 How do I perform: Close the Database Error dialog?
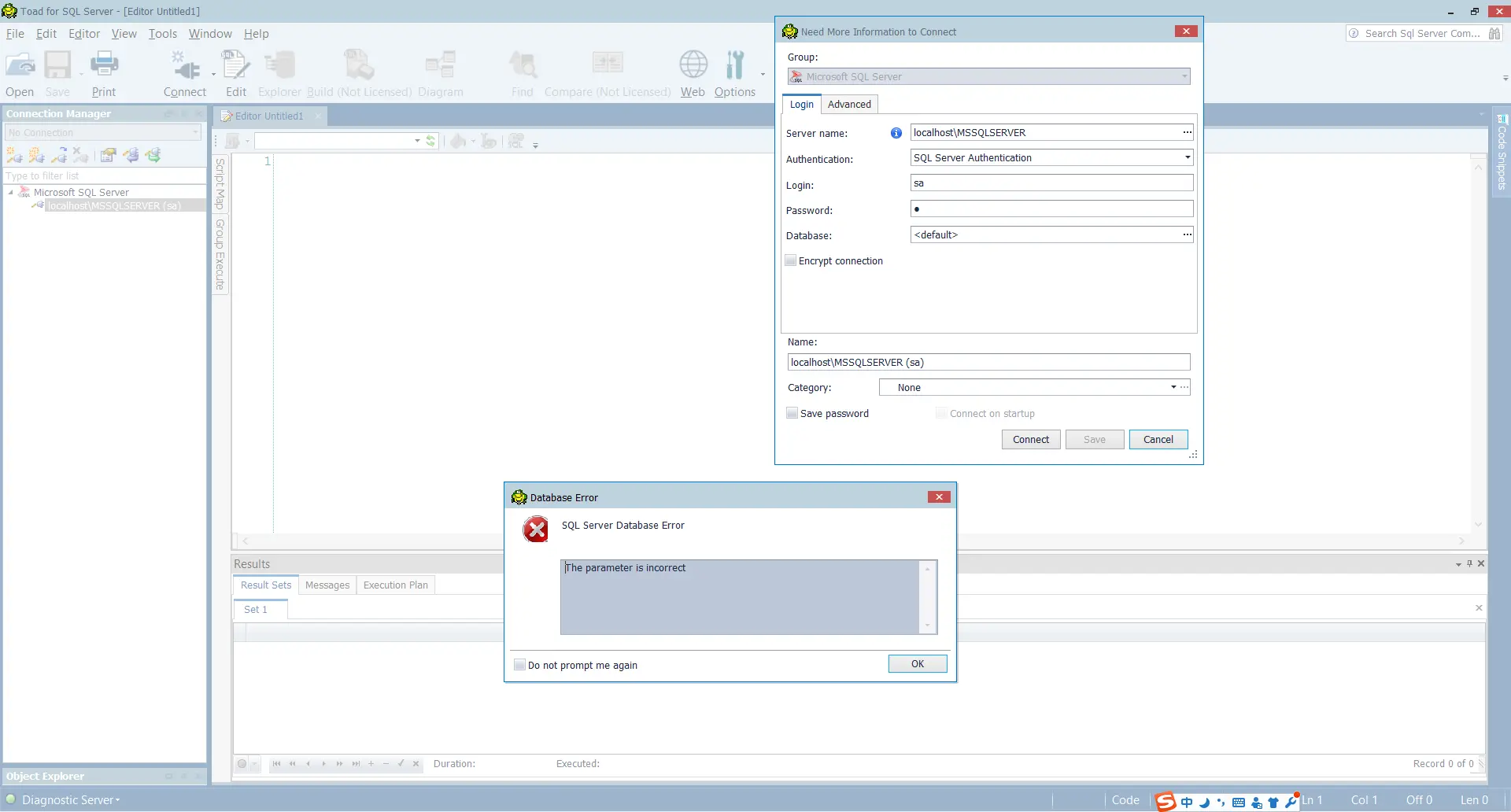click(x=939, y=496)
